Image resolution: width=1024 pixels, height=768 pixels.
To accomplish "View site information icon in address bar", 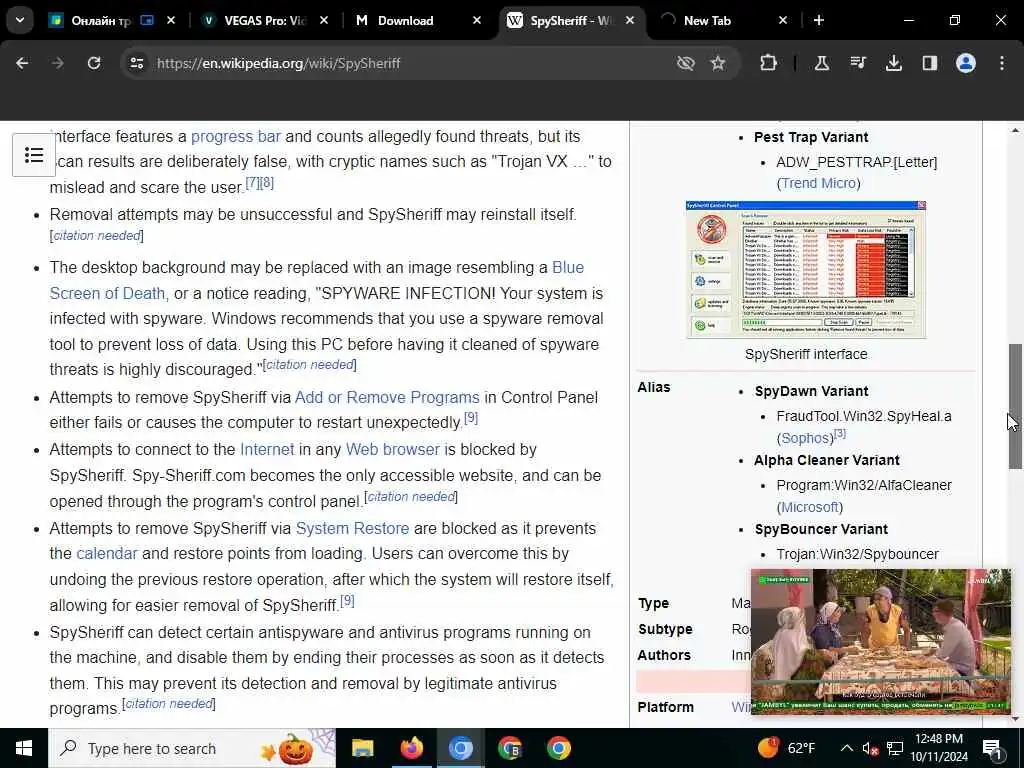I will pyautogui.click(x=137, y=63).
